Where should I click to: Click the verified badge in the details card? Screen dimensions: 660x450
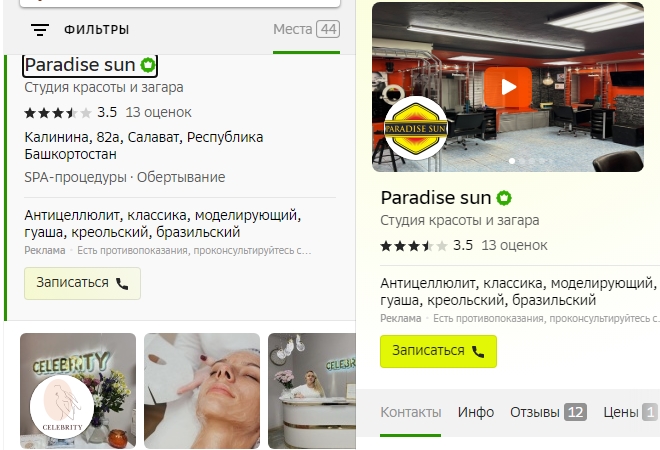[504, 198]
